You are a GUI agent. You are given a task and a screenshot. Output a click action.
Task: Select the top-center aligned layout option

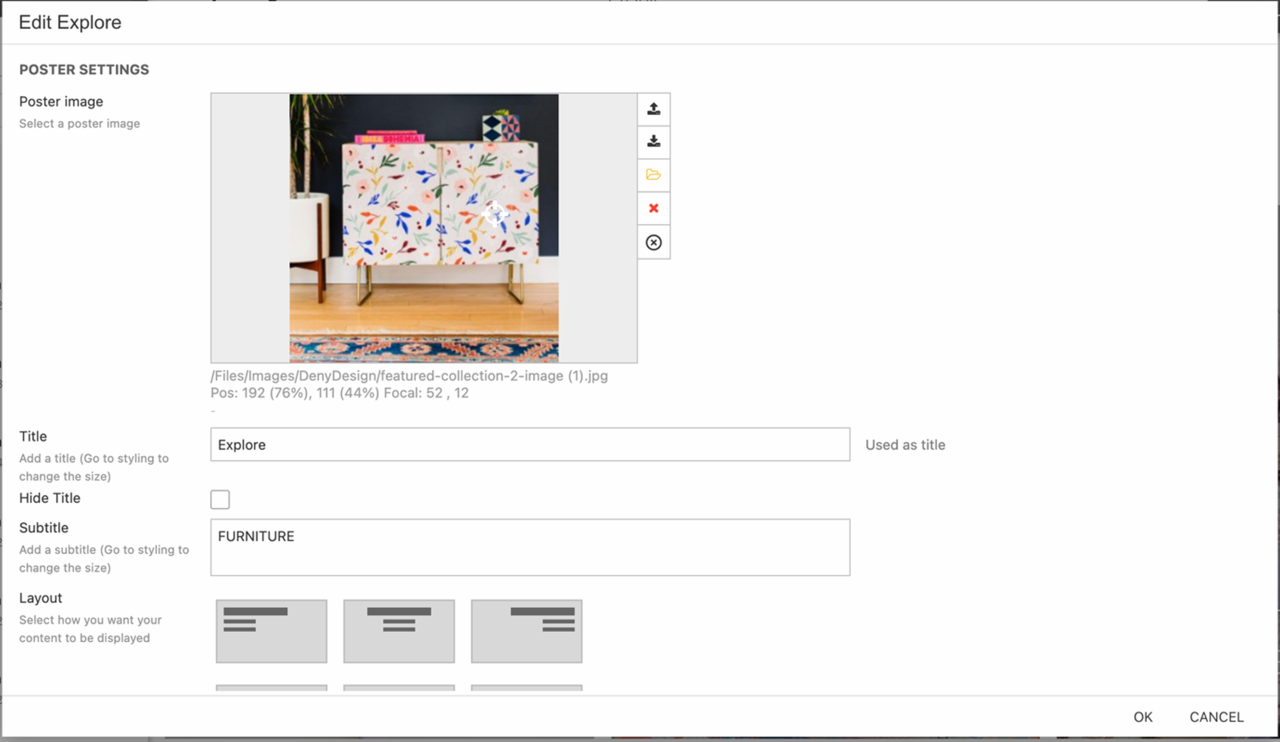399,631
